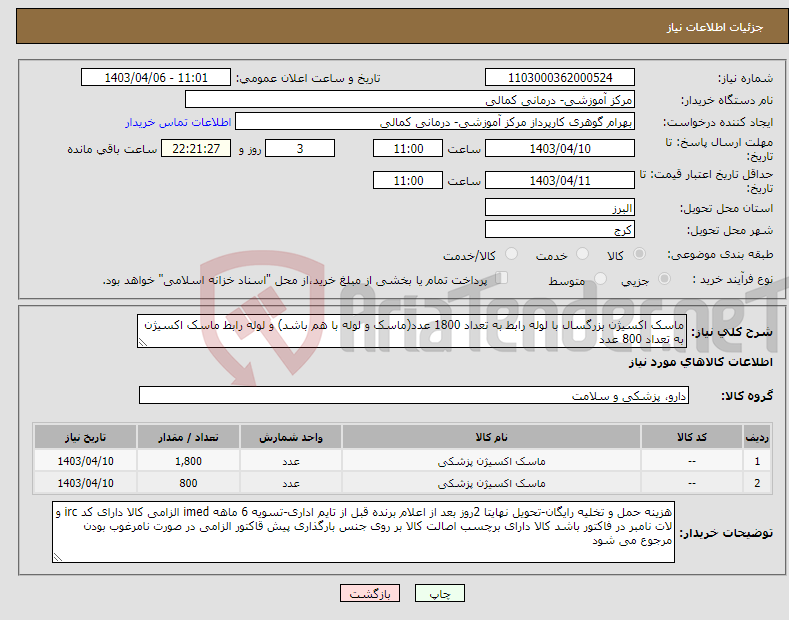Click the price validity date 1403/04/11 field
Viewport: 789px width, 620px height.
pos(560,180)
